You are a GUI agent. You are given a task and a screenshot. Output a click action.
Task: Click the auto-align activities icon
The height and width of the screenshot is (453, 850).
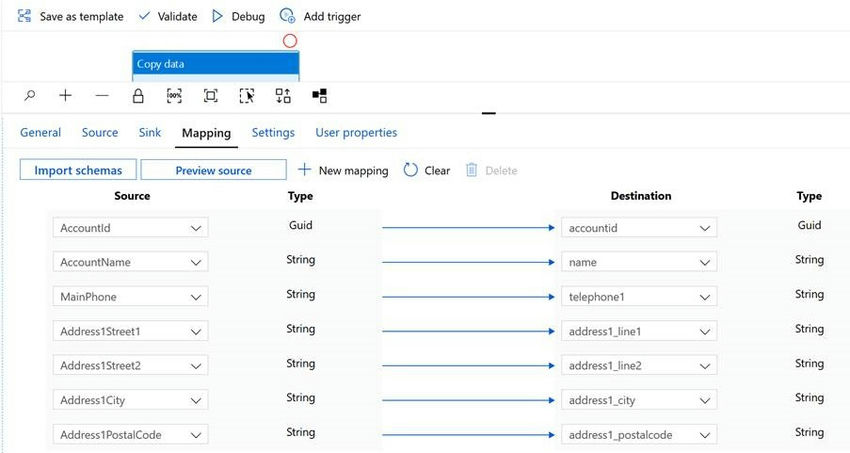tap(283, 96)
